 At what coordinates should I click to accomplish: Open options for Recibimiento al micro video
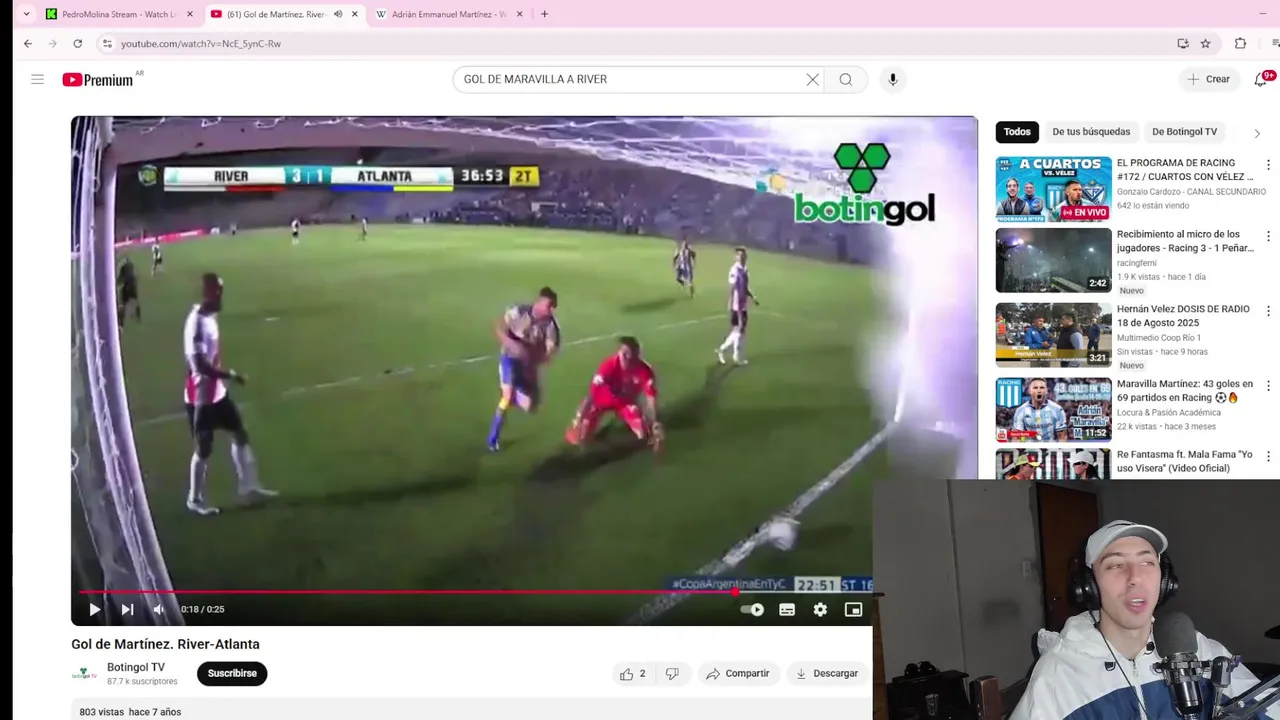(1268, 237)
